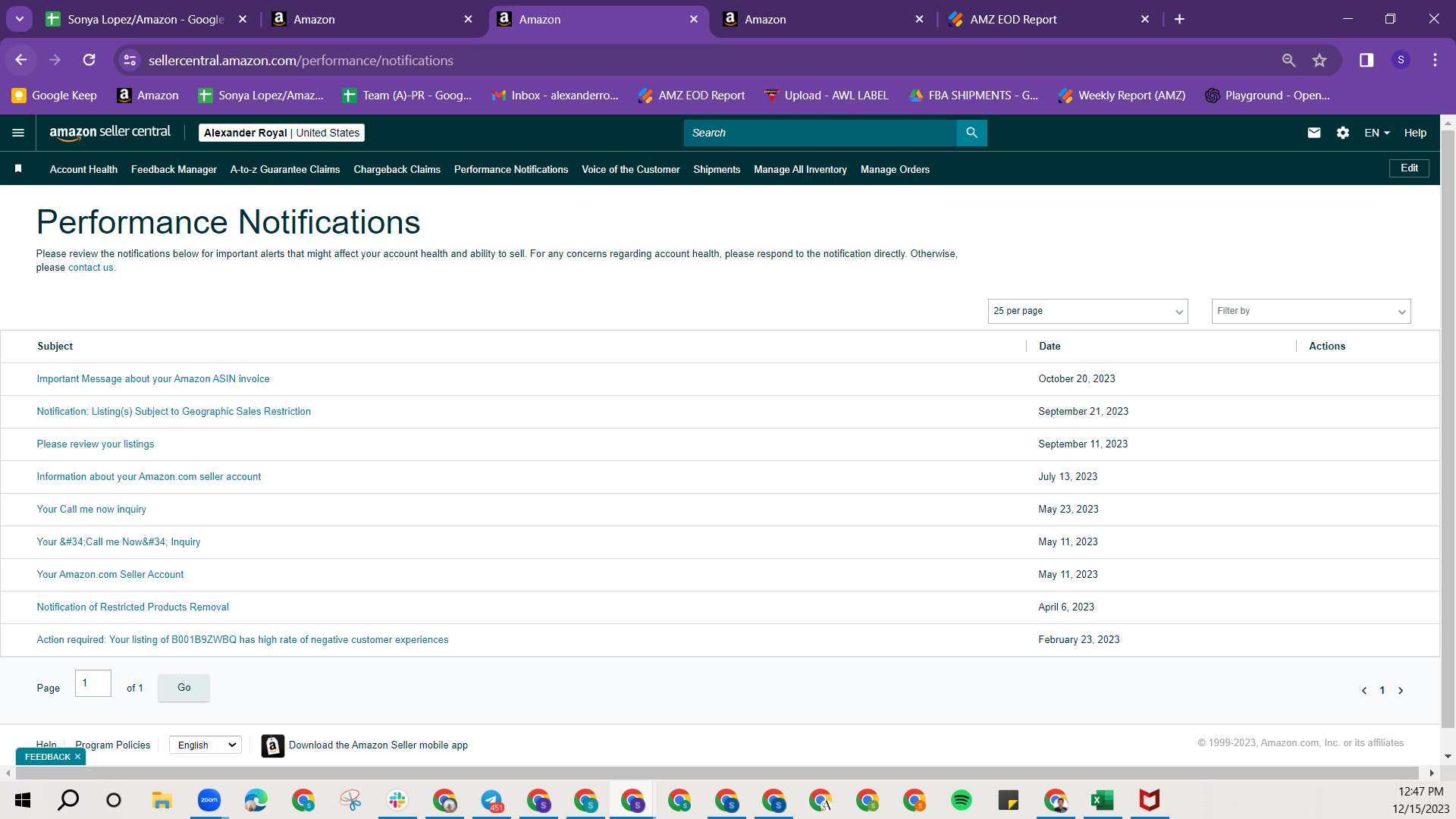
Task: Open the Playground - OpenAI bookmark
Action: click(x=1268, y=96)
